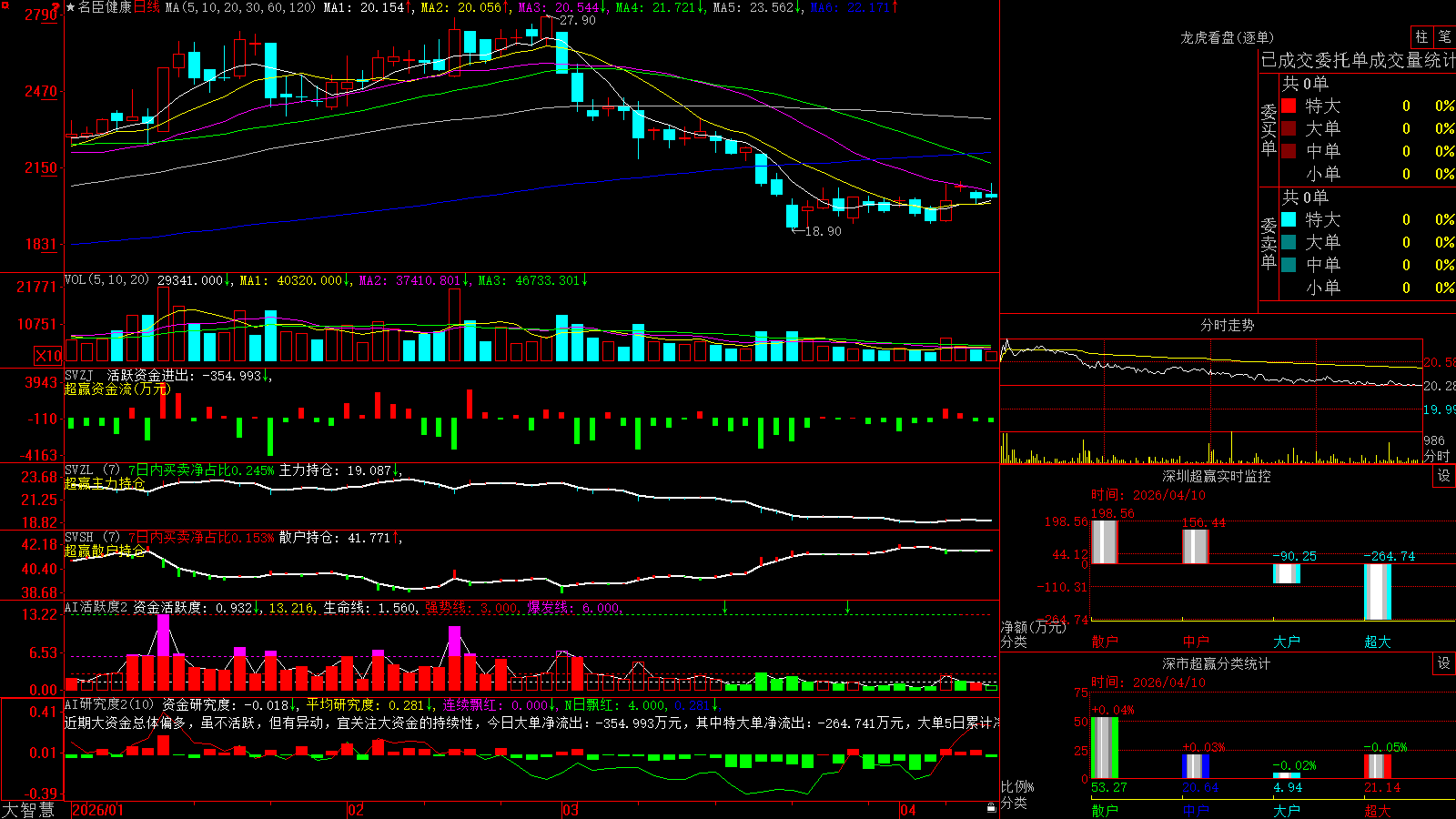Open the AI研究度2(10) indicator label
The image size is (1456, 819).
pyautogui.click(x=110, y=704)
